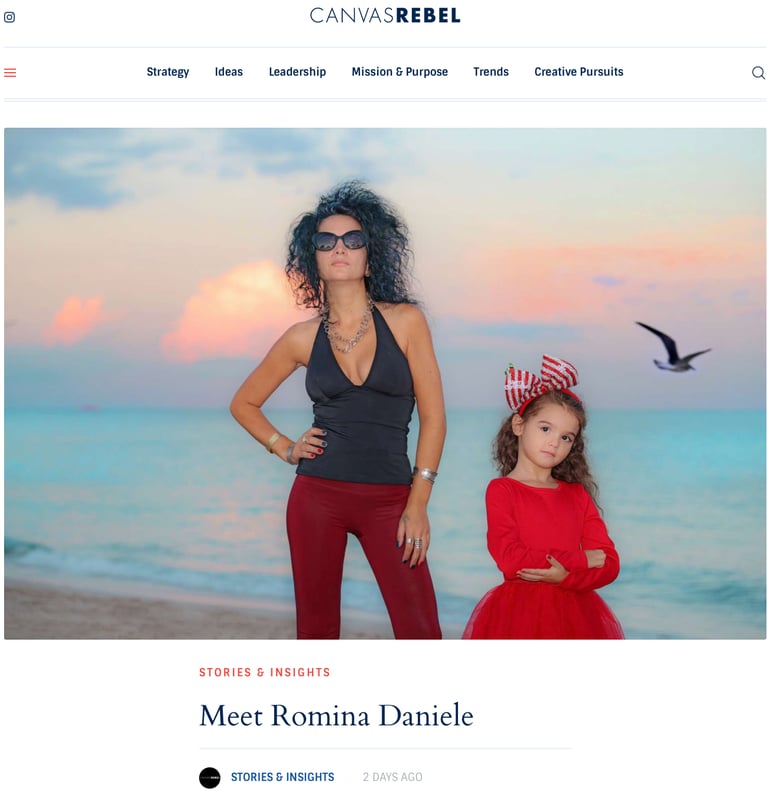Click the CanvasRebel logo

pyautogui.click(x=385, y=16)
